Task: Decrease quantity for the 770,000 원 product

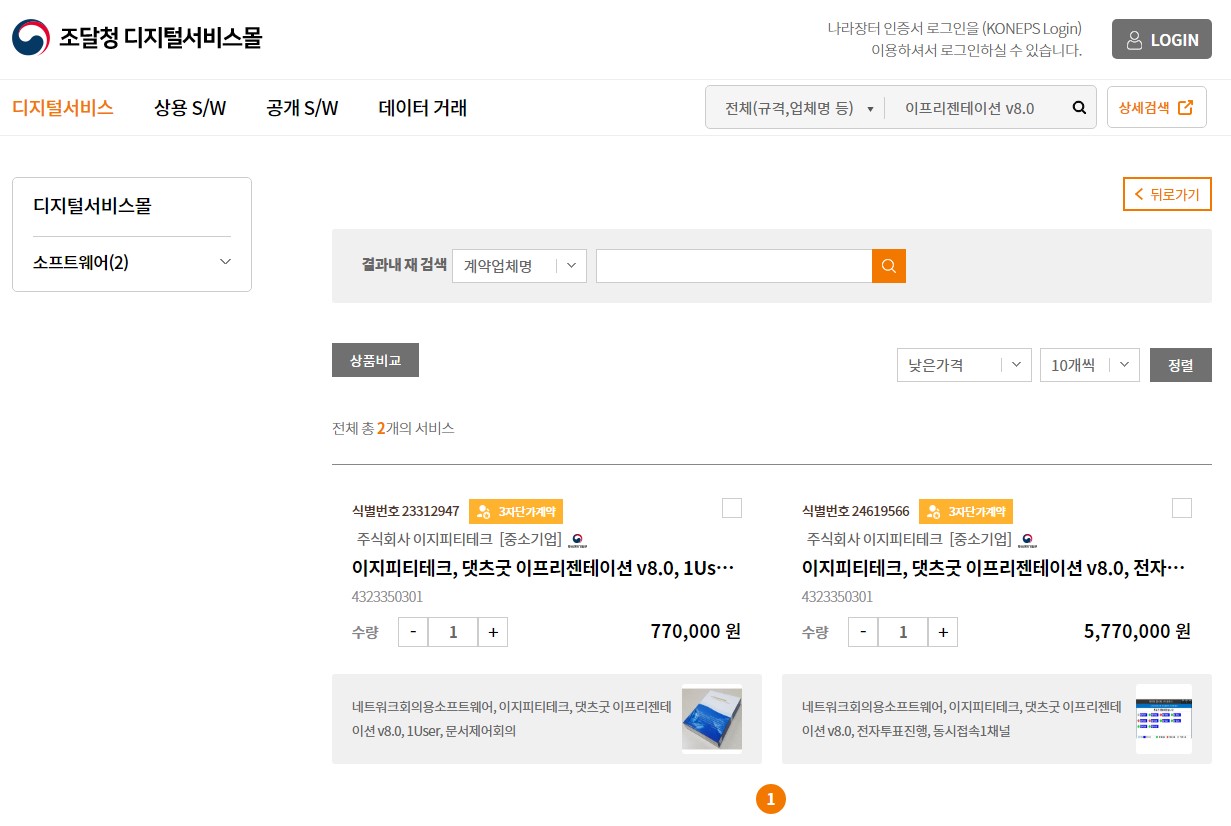Action: point(413,632)
